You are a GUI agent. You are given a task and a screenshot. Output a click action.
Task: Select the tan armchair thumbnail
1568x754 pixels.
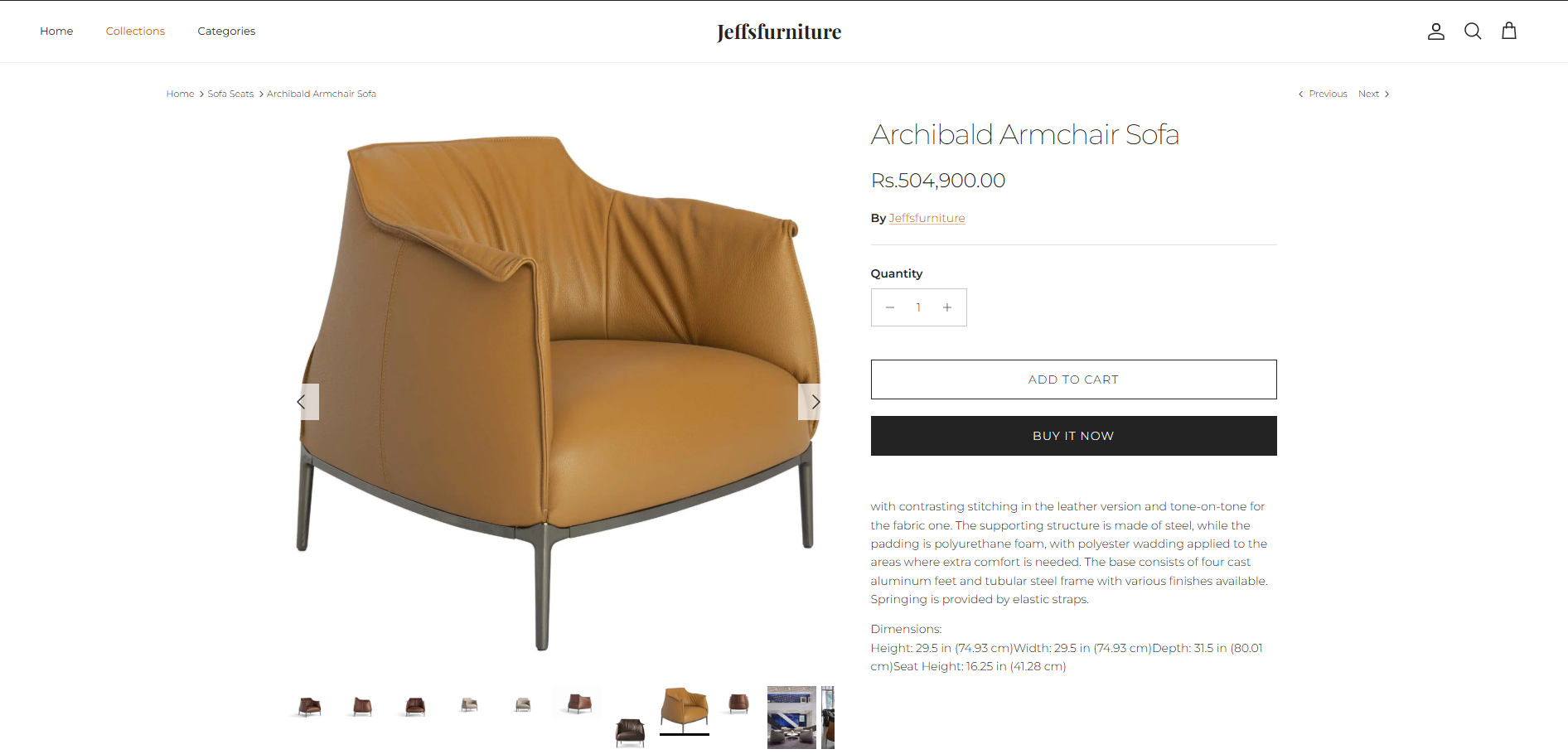tap(685, 709)
